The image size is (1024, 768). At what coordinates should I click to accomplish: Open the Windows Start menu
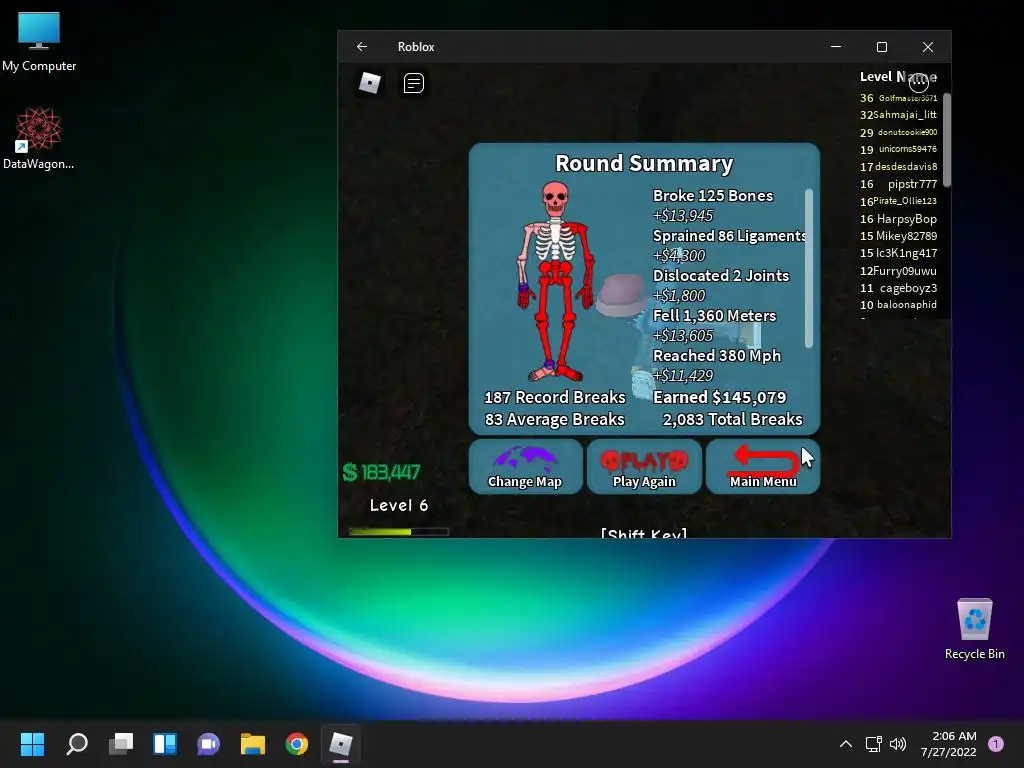click(32, 744)
